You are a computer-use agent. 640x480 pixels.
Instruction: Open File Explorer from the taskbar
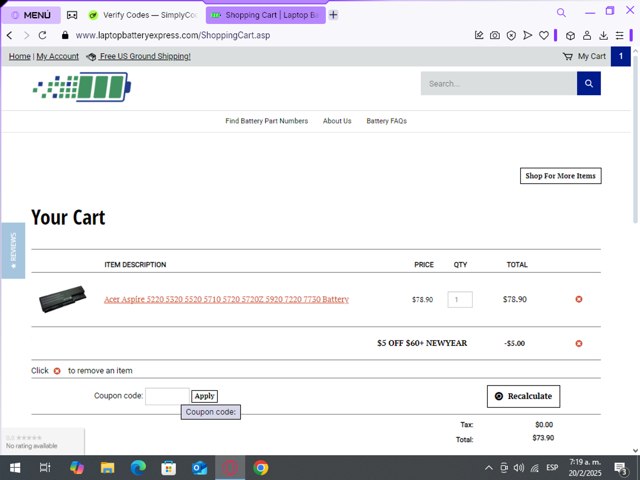[107, 468]
